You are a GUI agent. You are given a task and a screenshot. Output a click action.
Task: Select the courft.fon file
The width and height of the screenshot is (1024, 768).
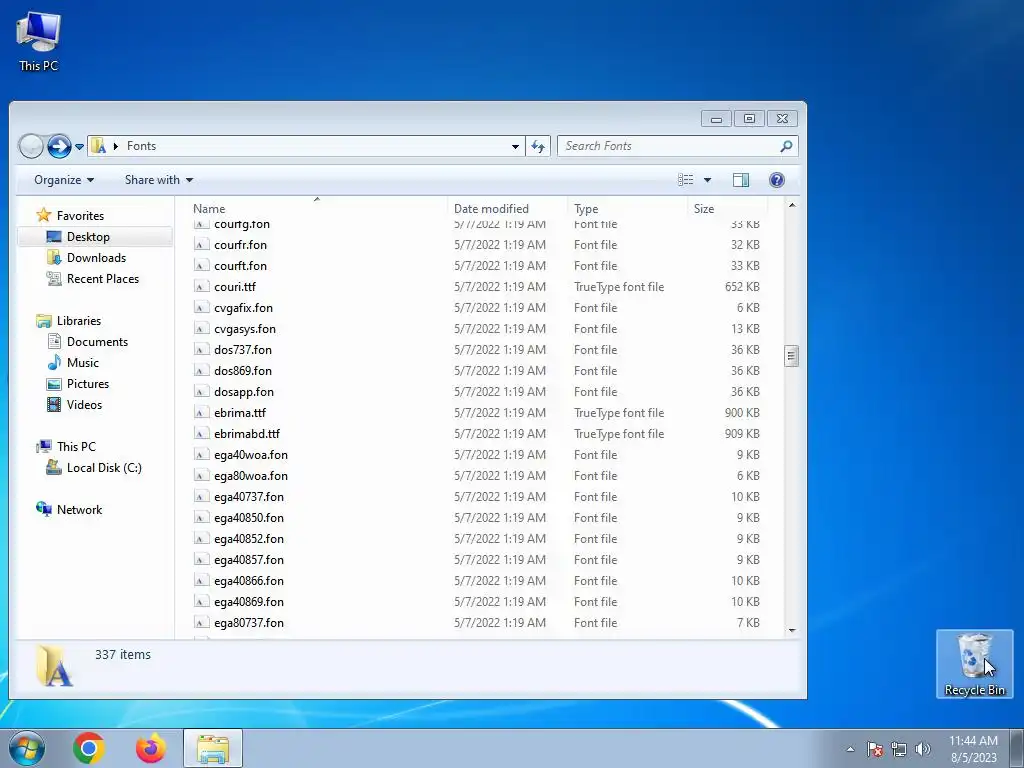pyautogui.click(x=240, y=266)
